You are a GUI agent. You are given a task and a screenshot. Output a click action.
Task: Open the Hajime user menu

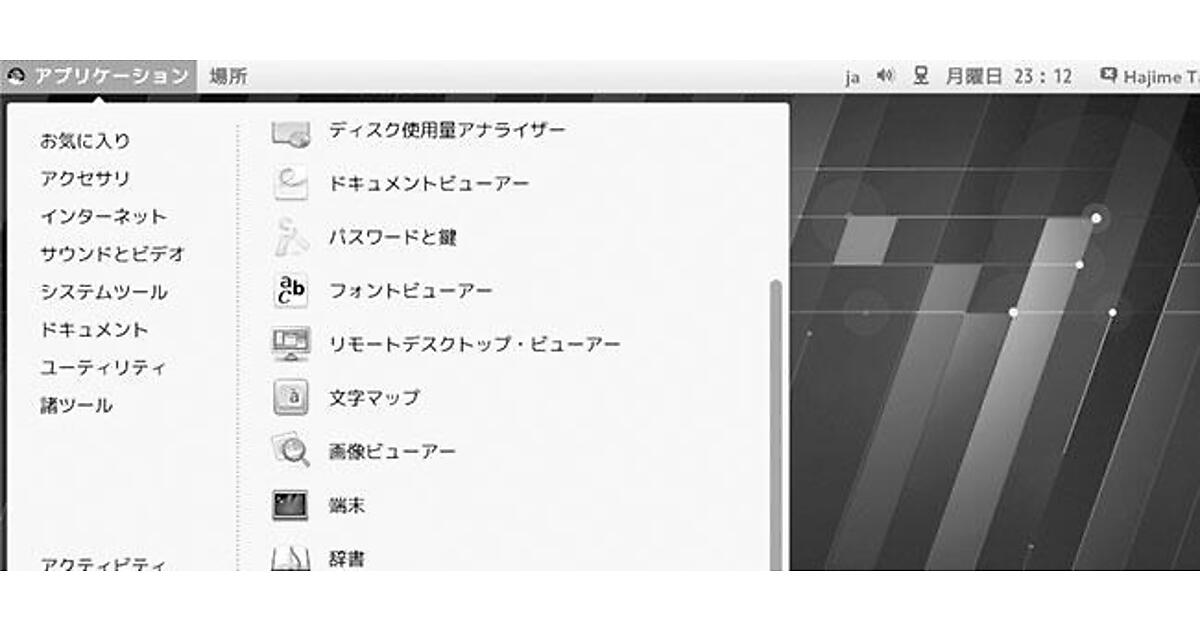1160,76
